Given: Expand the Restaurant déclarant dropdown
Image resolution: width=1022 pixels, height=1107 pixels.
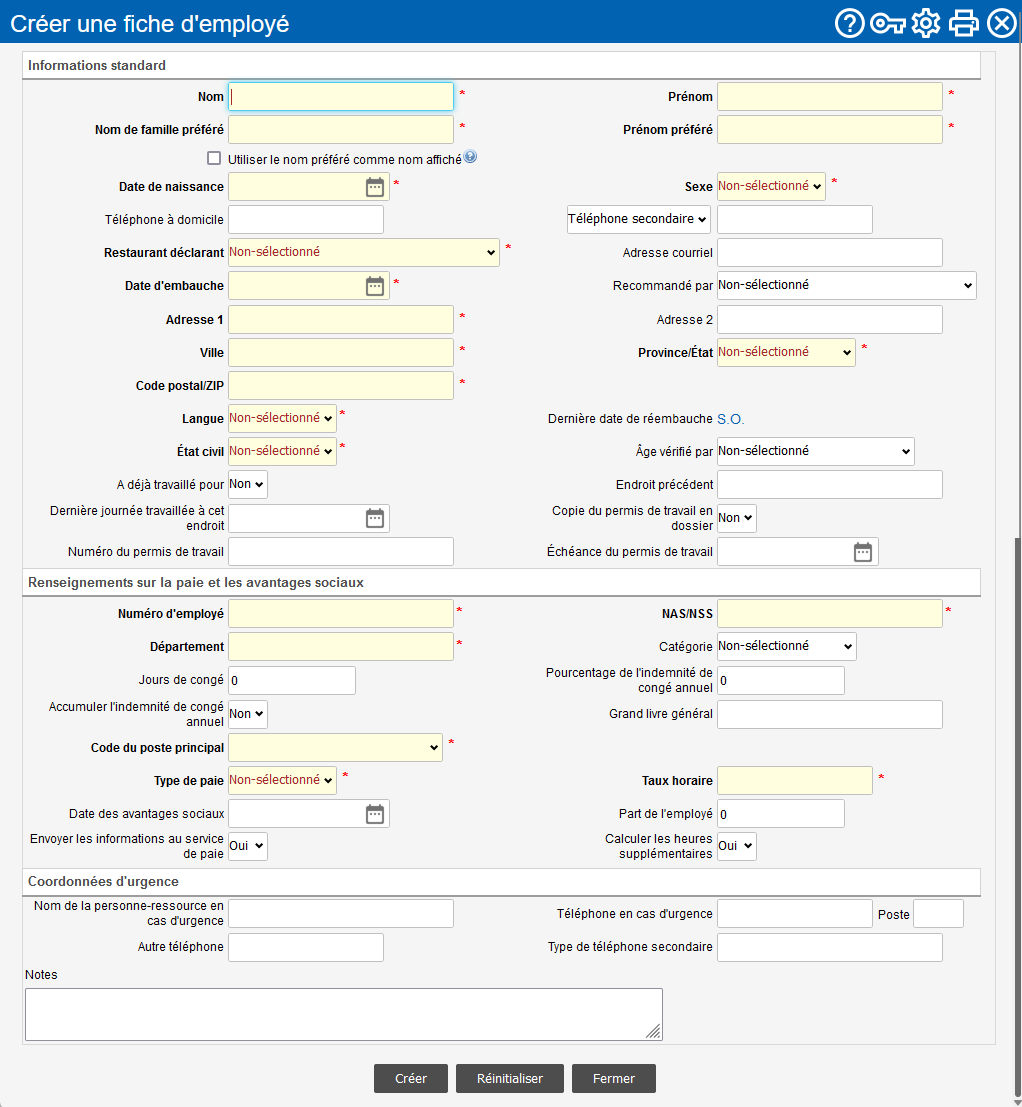Looking at the screenshot, I should pos(363,253).
